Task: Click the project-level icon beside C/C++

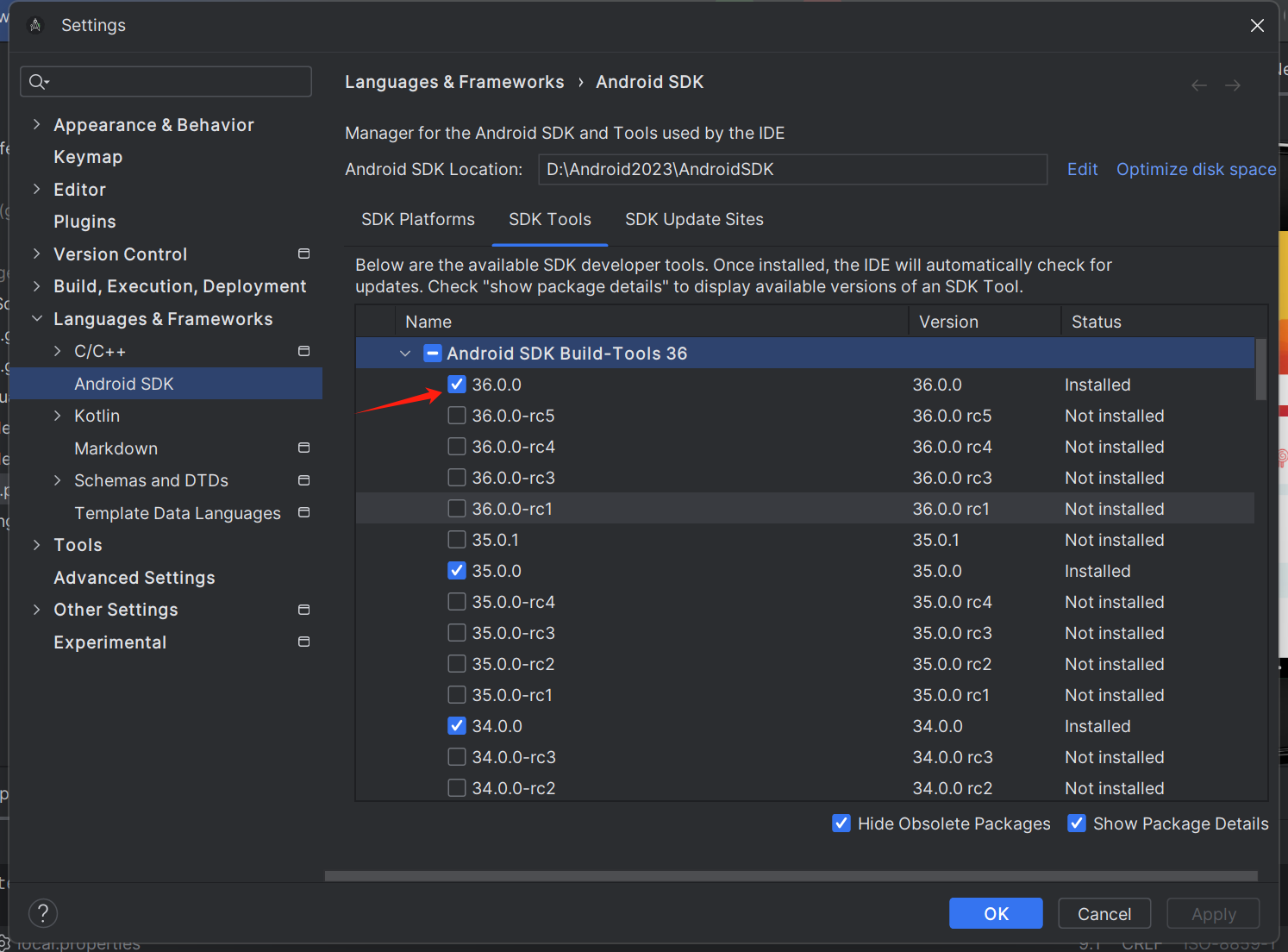Action: pyautogui.click(x=303, y=351)
